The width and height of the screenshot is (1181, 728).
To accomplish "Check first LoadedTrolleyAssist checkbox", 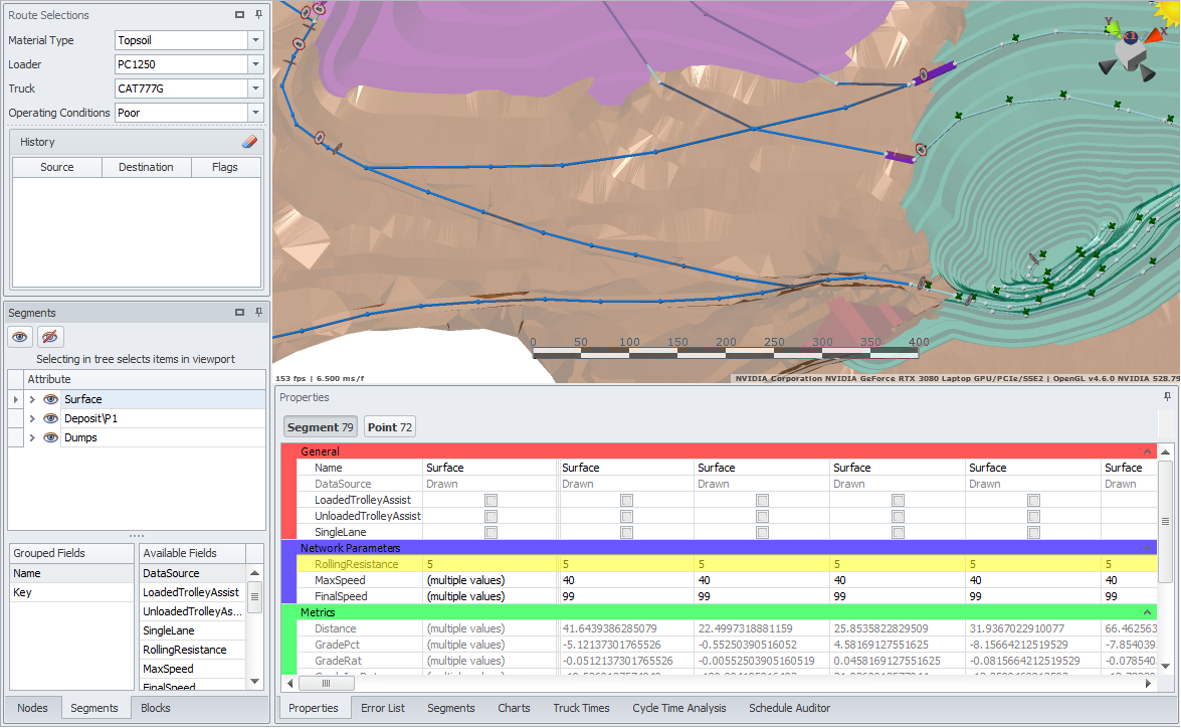I will coord(490,500).
